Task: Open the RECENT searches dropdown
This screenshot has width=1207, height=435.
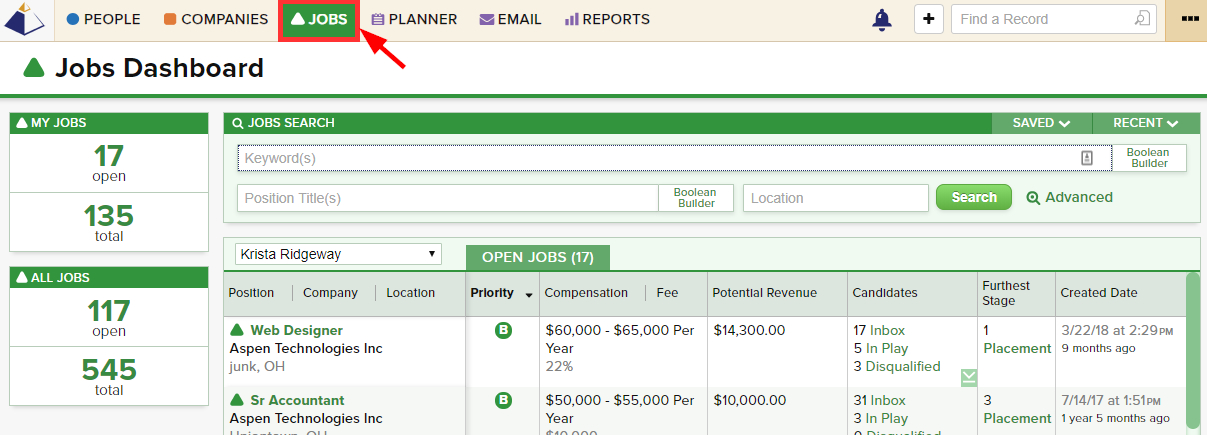Action: (x=1145, y=123)
